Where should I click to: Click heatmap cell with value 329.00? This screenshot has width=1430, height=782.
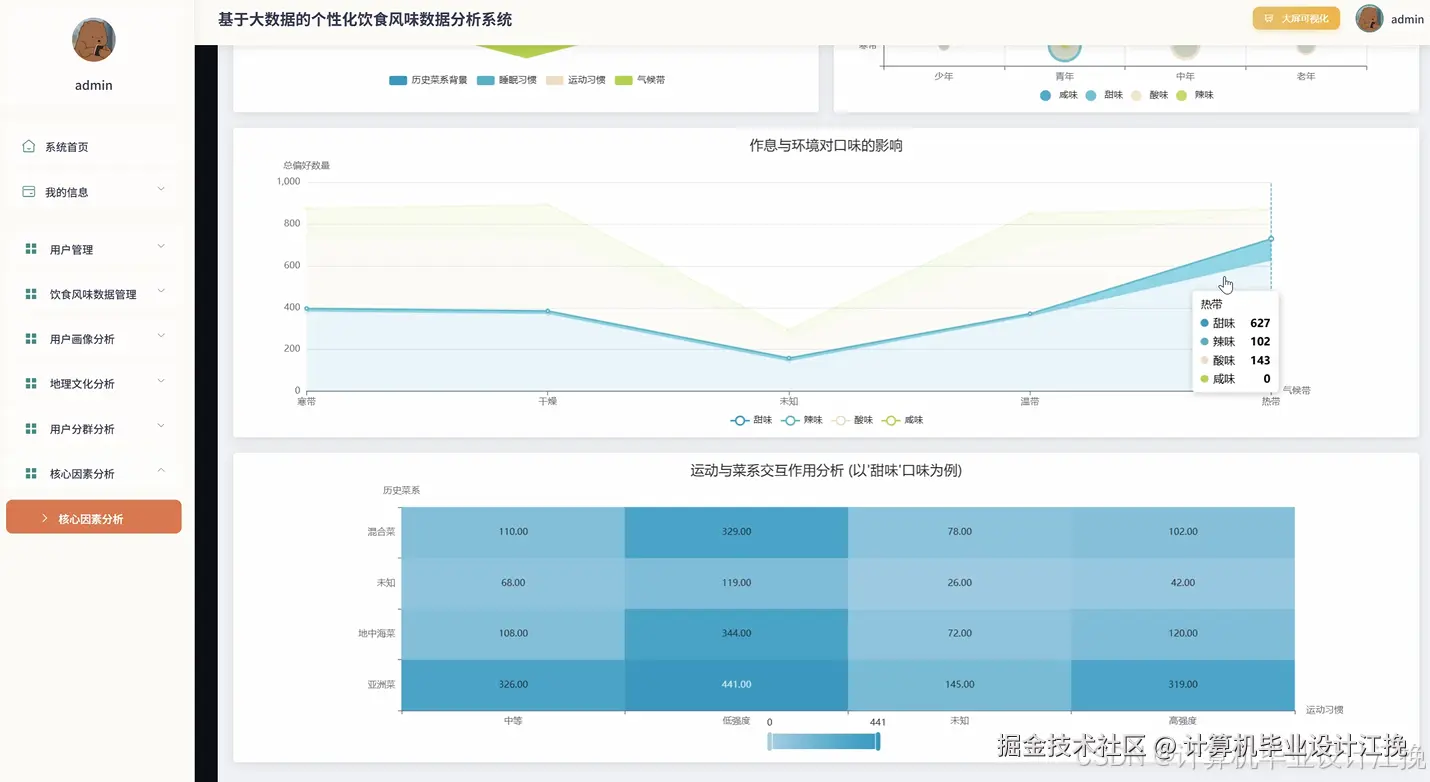tap(736, 532)
